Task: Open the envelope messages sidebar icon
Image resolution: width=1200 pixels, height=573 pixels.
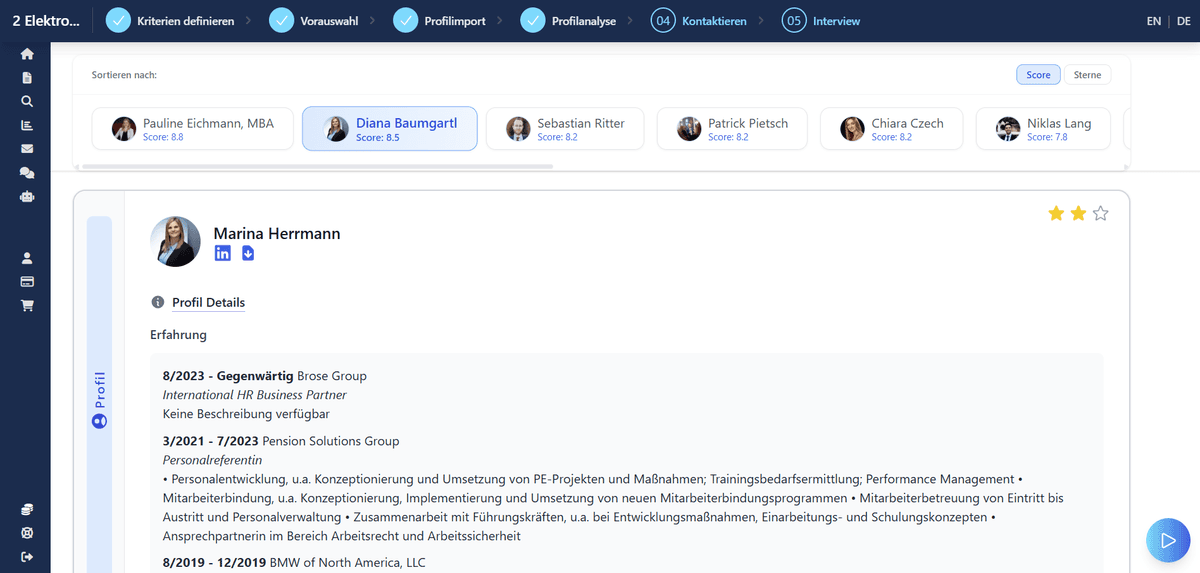Action: [x=27, y=149]
